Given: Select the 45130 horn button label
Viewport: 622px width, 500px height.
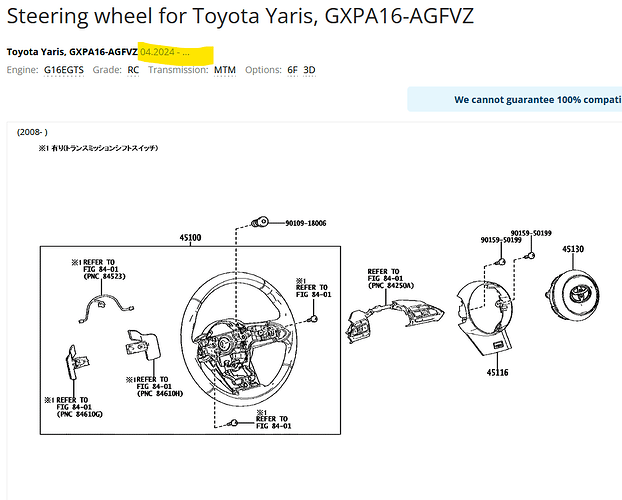Looking at the screenshot, I should click(x=573, y=249).
